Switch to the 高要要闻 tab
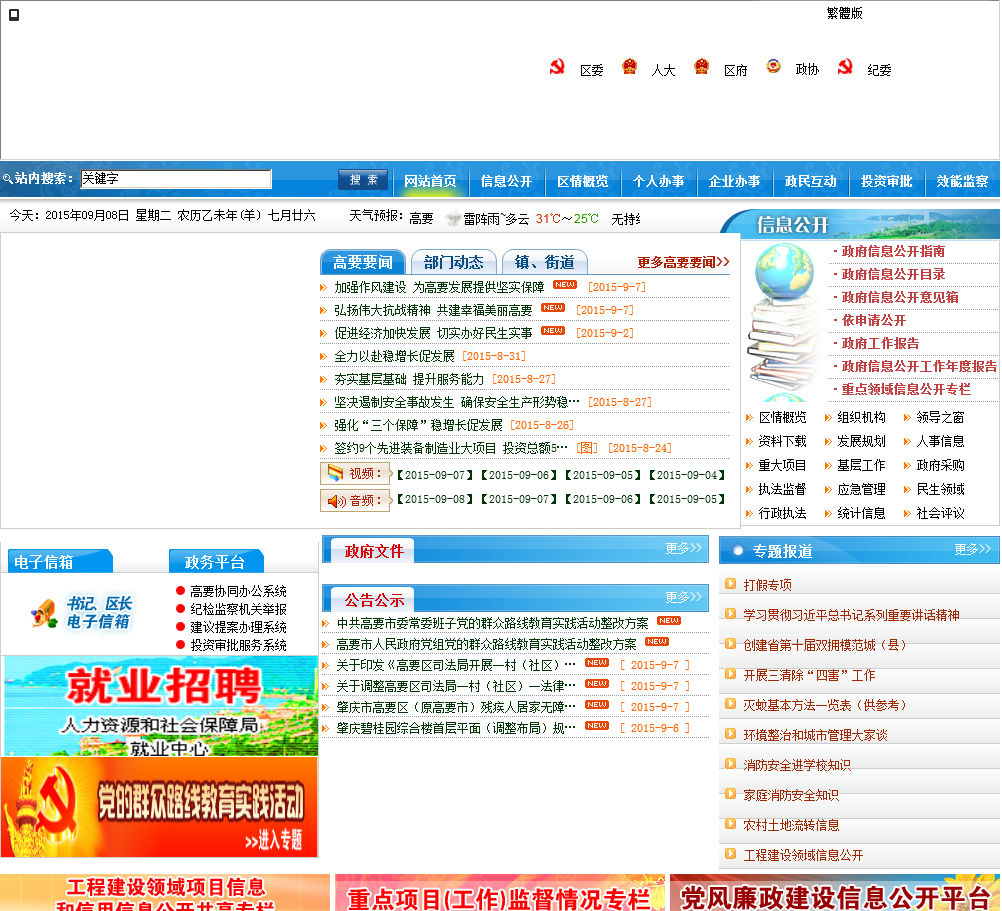 pos(362,262)
